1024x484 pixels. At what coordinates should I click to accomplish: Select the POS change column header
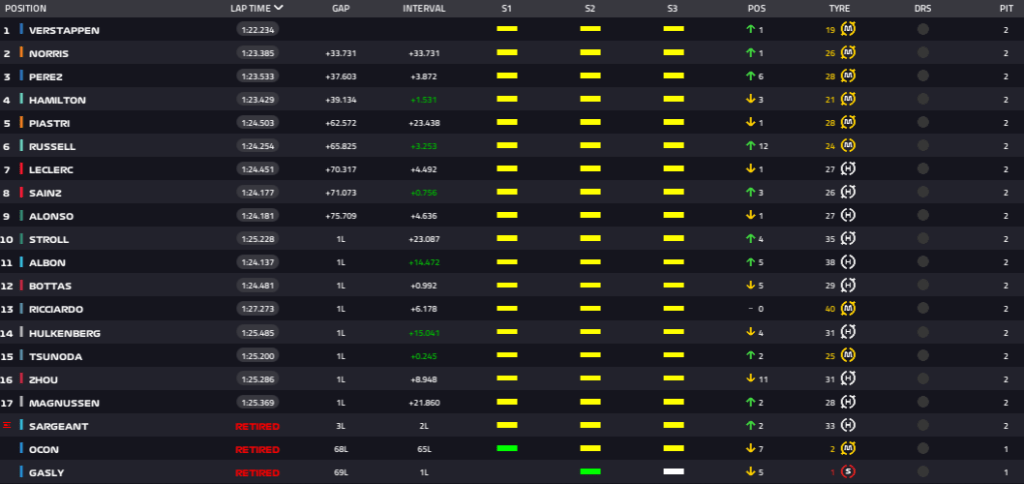click(x=756, y=8)
